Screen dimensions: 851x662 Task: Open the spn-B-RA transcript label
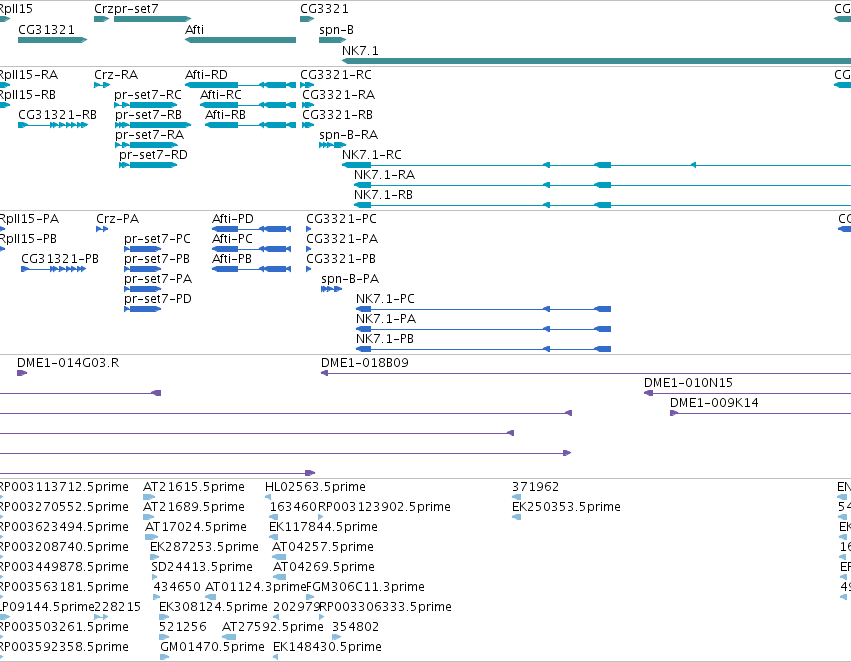tap(348, 135)
